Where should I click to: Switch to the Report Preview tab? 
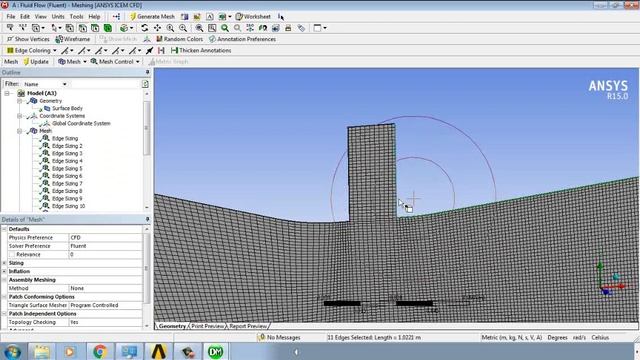(x=248, y=326)
